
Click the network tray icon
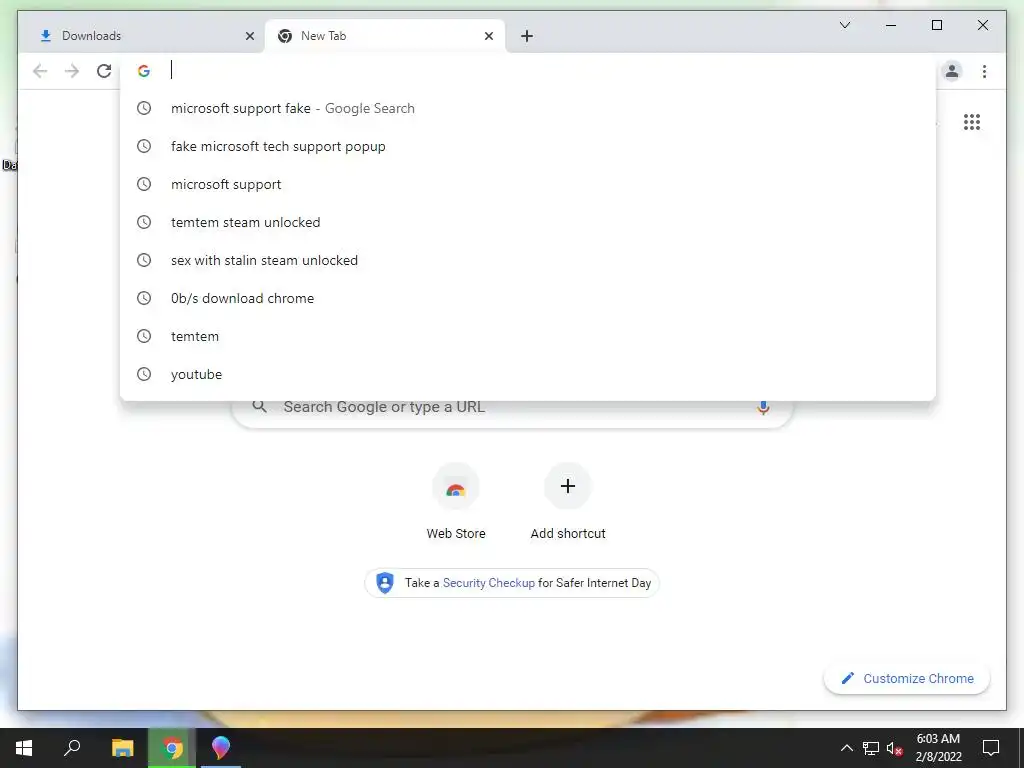pyautogui.click(x=871, y=748)
